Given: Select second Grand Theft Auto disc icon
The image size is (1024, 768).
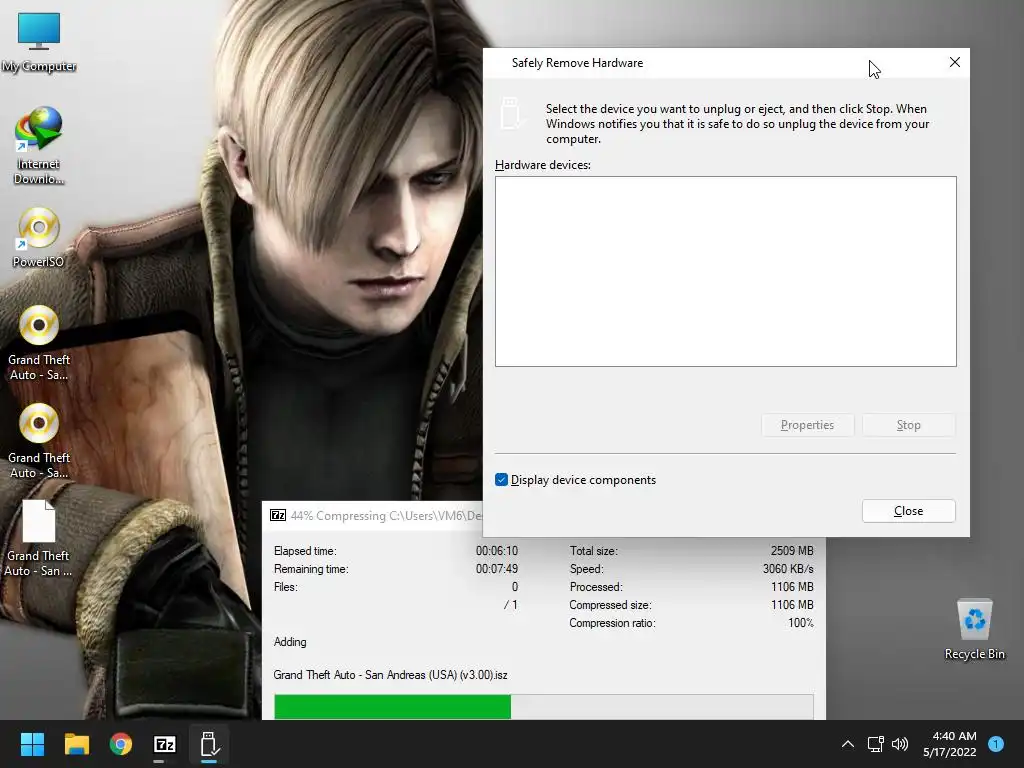Looking at the screenshot, I should 39,441.
